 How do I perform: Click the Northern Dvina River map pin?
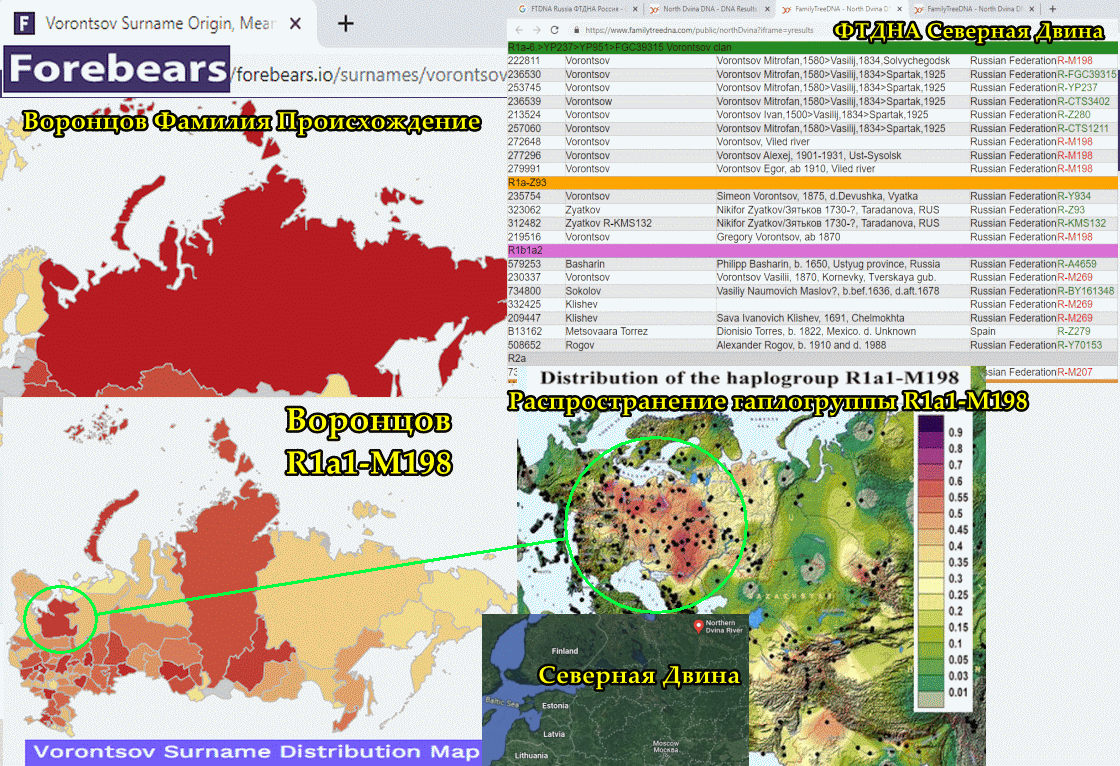[x=699, y=627]
